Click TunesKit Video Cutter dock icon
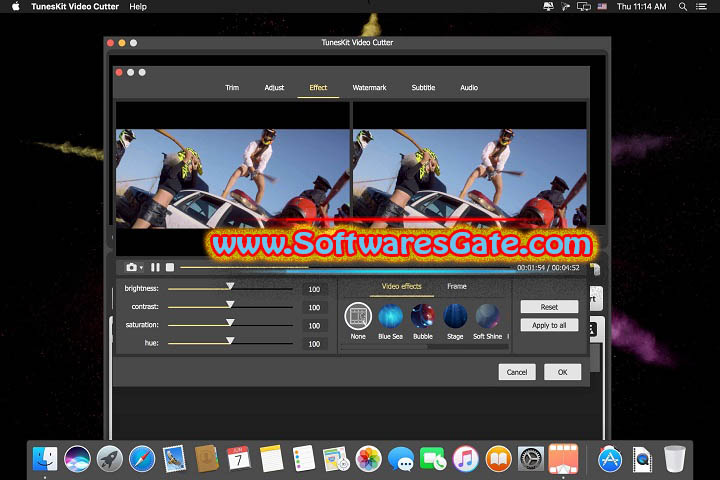 pos(563,458)
